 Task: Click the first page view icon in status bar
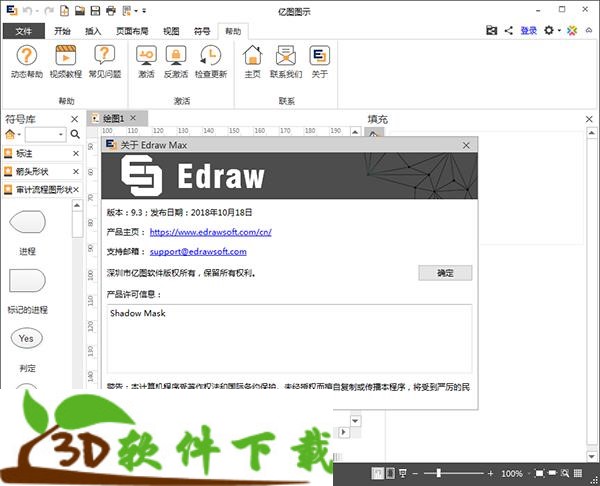[x=377, y=473]
